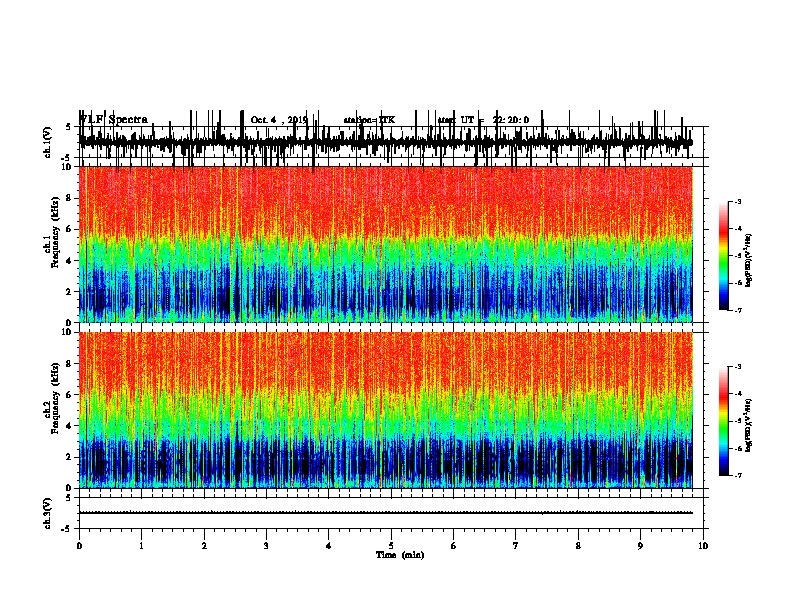Click the '2' kHz tick of ch.1 spectrogram

tap(69, 292)
